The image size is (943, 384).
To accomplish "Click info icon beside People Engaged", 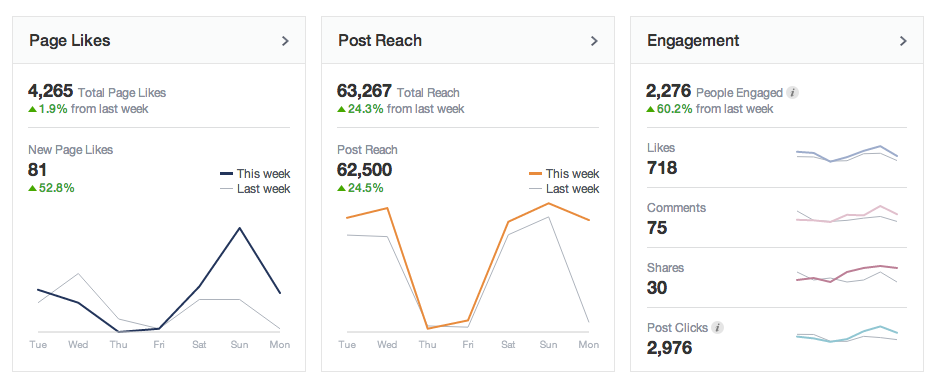I will click(793, 93).
